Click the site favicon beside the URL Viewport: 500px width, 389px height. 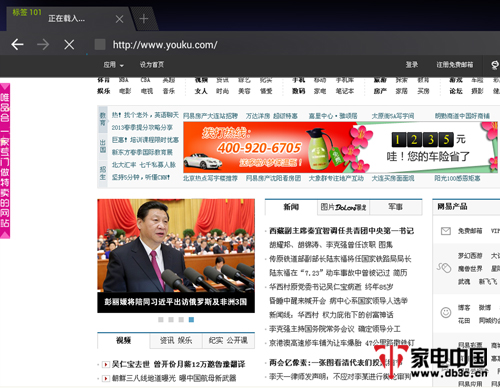100,44
